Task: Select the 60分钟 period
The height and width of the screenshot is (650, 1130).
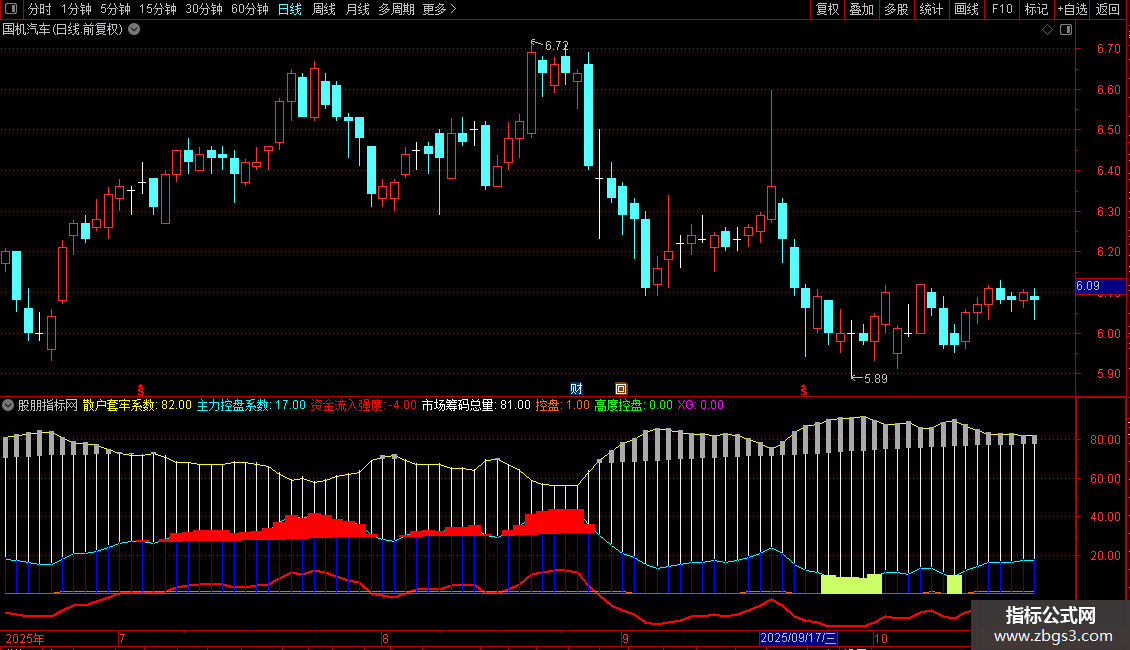Action: click(x=250, y=9)
